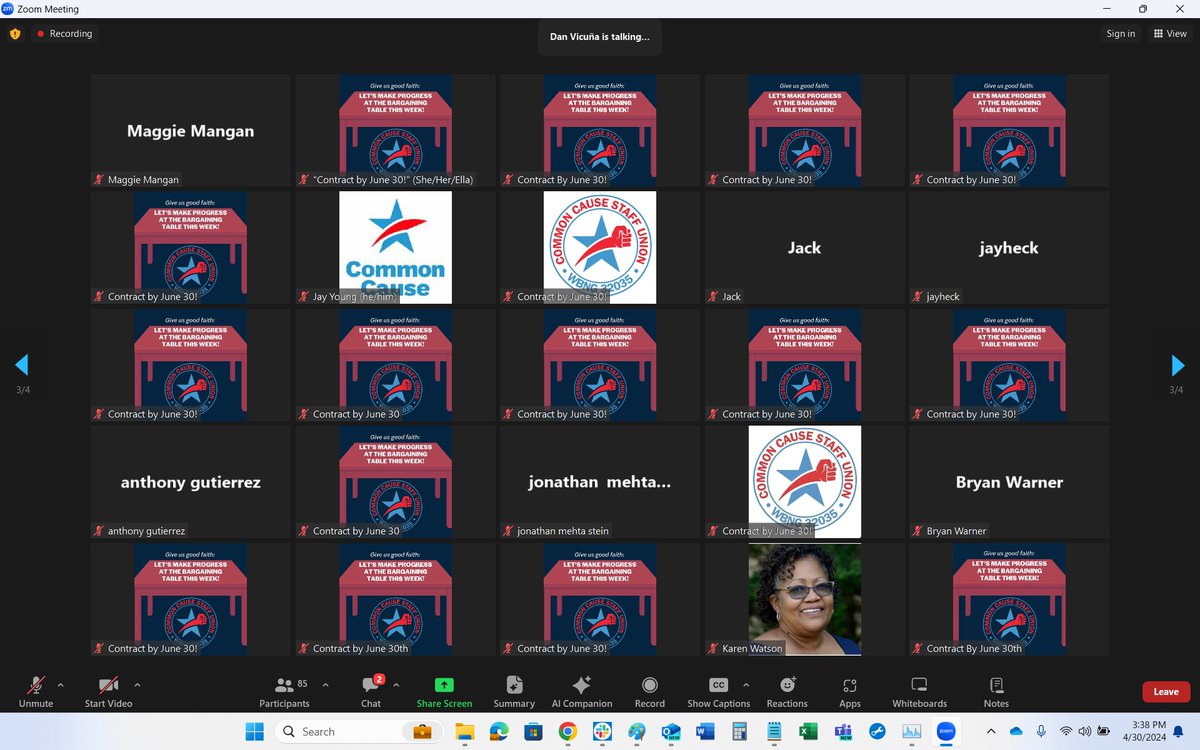Open Google Chrome from the taskbar
This screenshot has width=1200, height=750.
567,731
